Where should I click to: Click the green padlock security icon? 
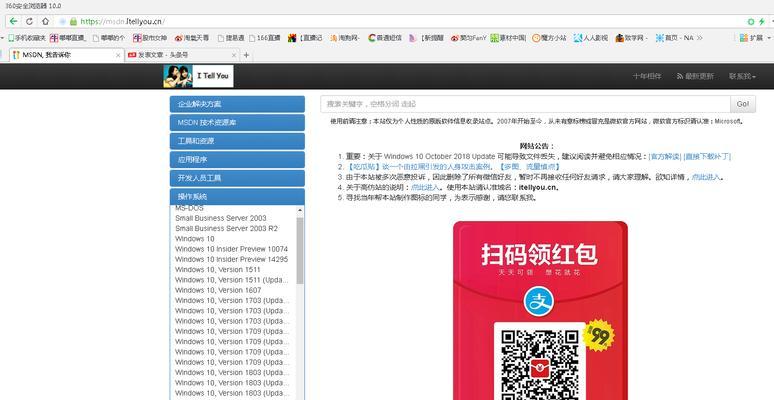click(74, 21)
